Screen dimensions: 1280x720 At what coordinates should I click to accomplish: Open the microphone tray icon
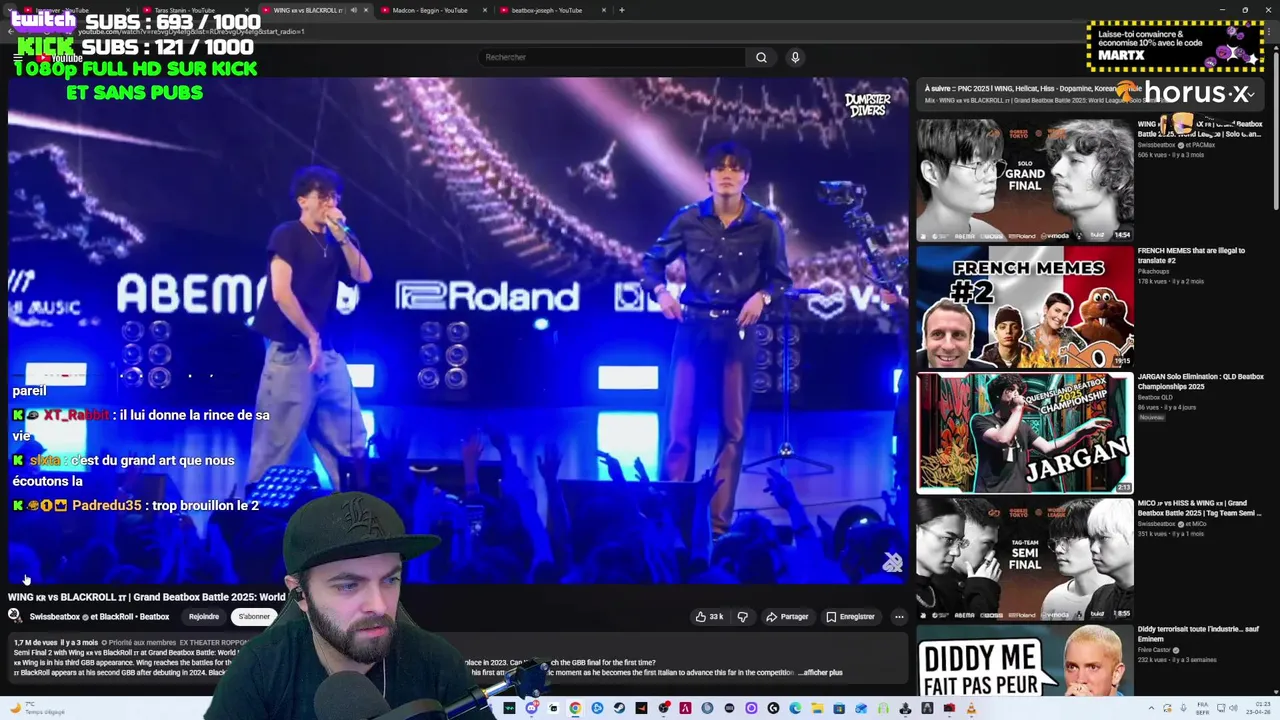[1183, 708]
